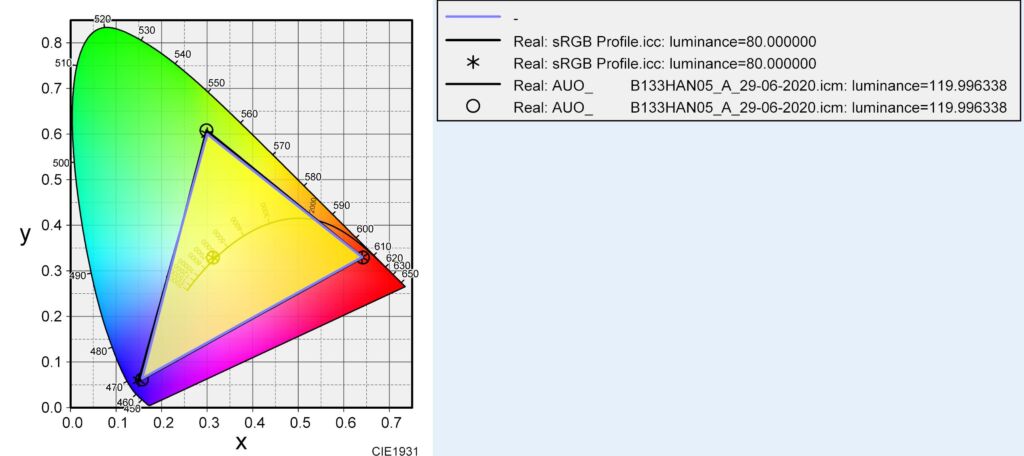The image size is (1024, 456).
Task: Click the 480 wavelength label
Action: coord(99,351)
